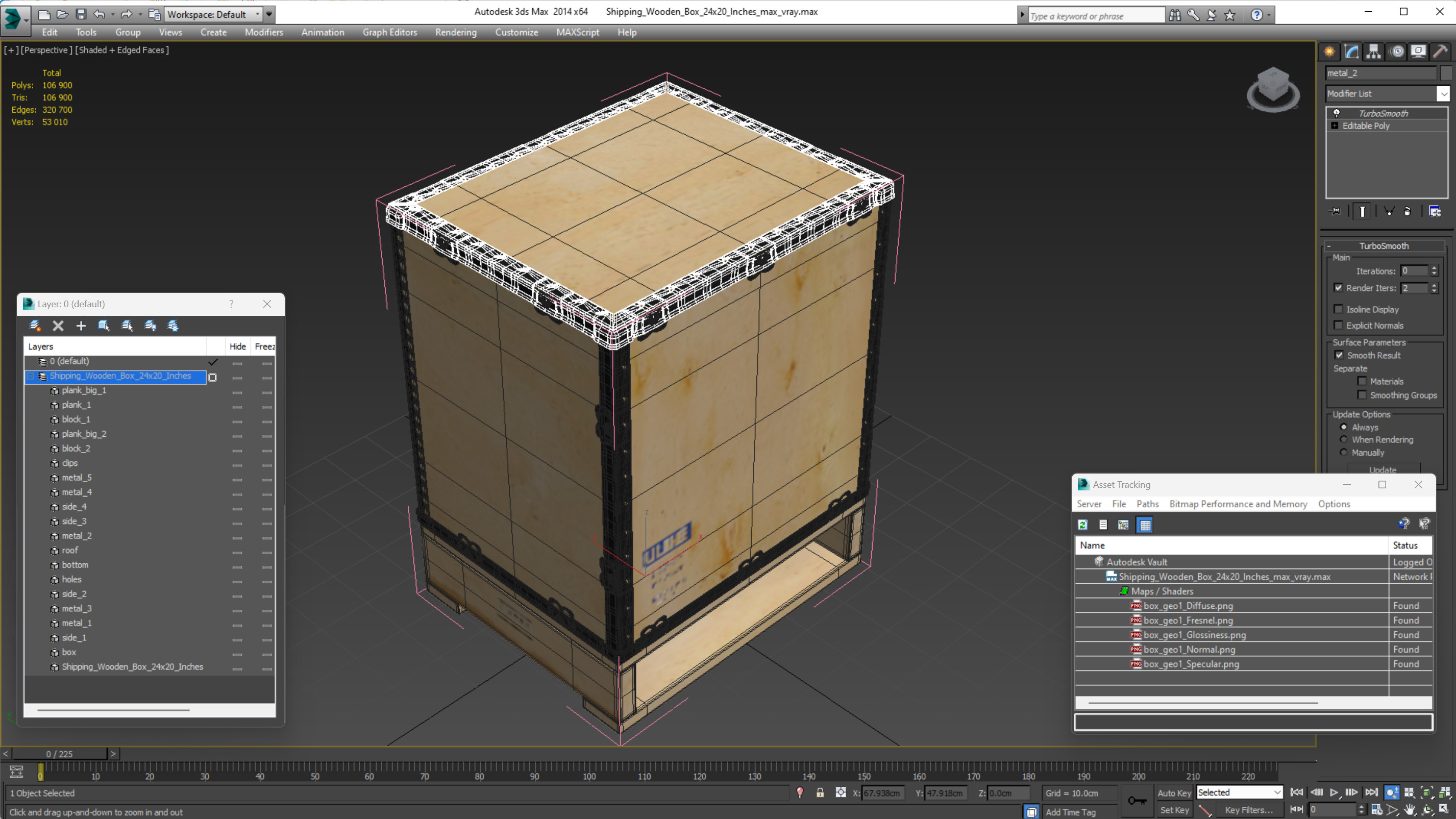Select the Manually update option
Image resolution: width=1456 pixels, height=819 pixels.
point(1344,452)
